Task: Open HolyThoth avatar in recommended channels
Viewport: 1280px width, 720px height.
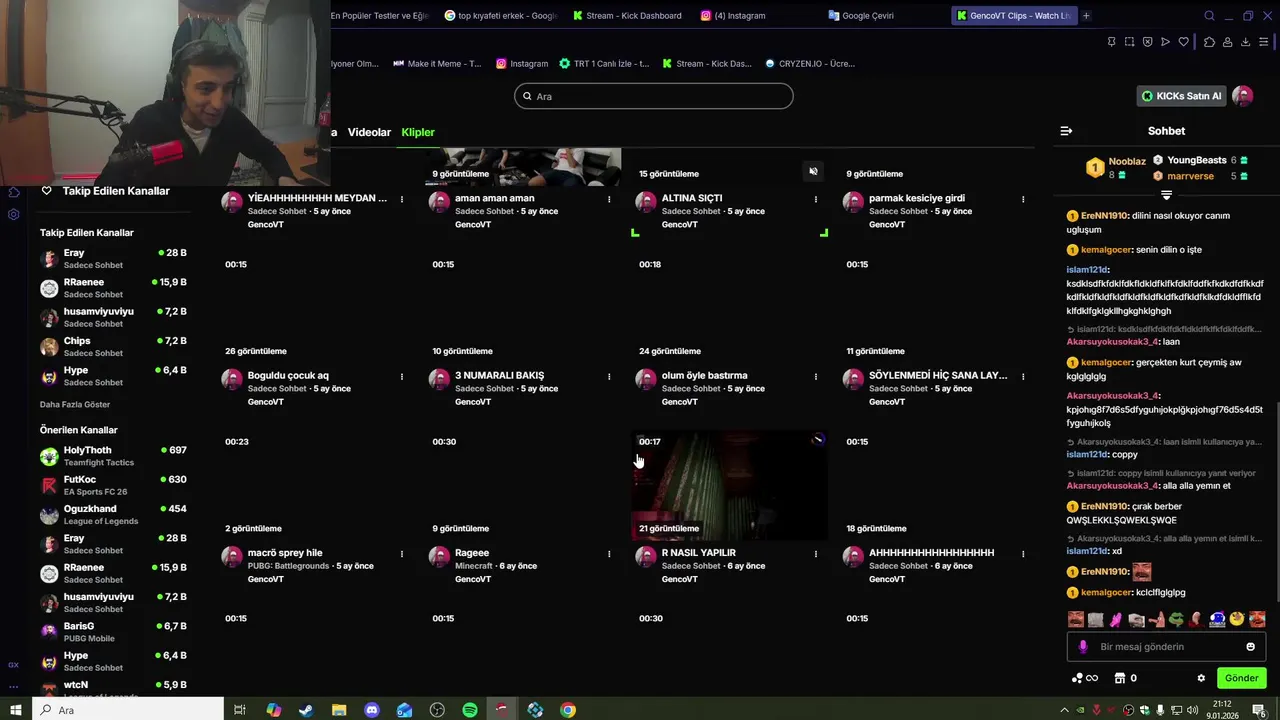Action: 49,456
